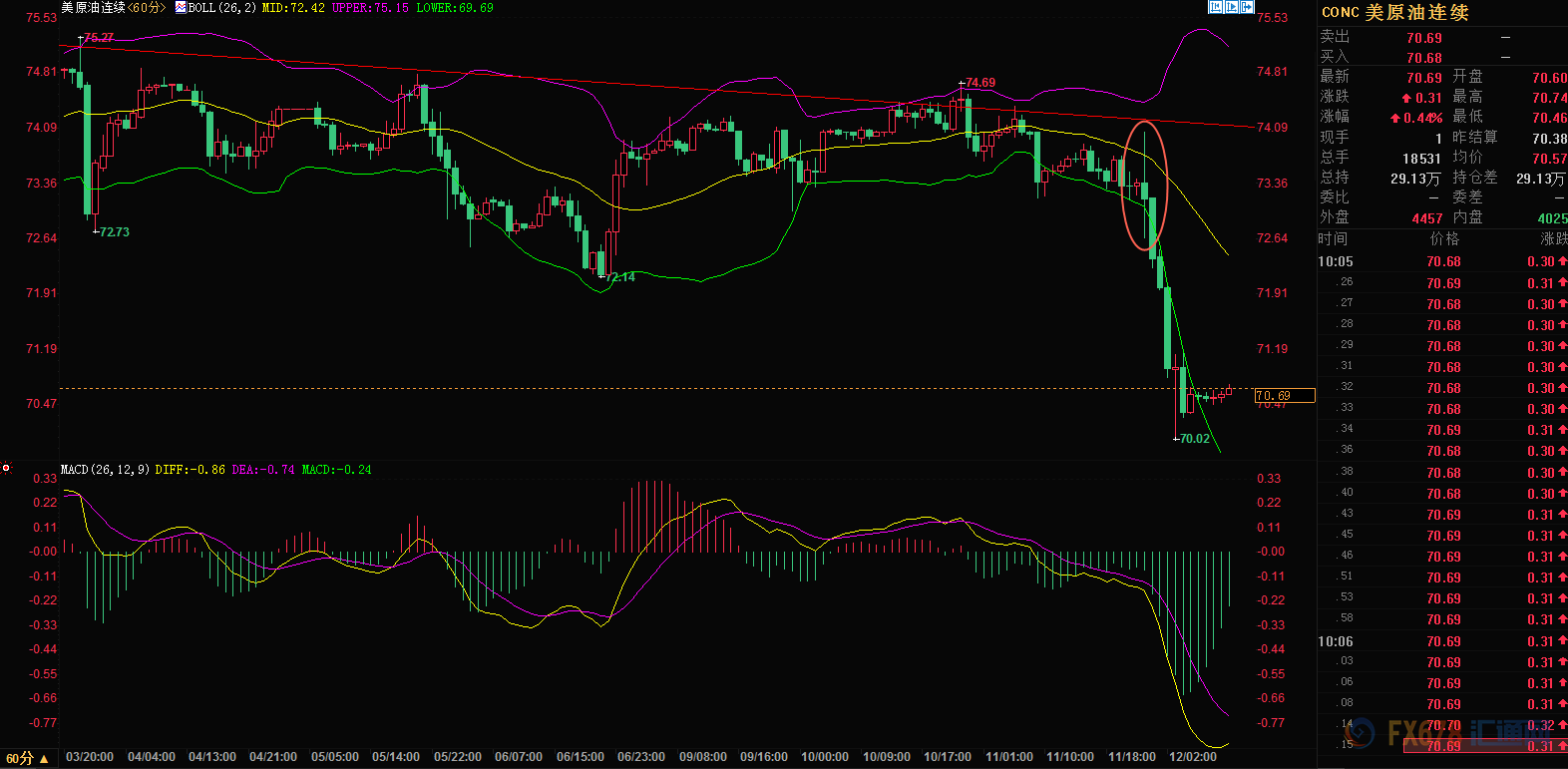Click the CONC 美原油连续 panel title
The height and width of the screenshot is (769, 1568).
point(1394,12)
